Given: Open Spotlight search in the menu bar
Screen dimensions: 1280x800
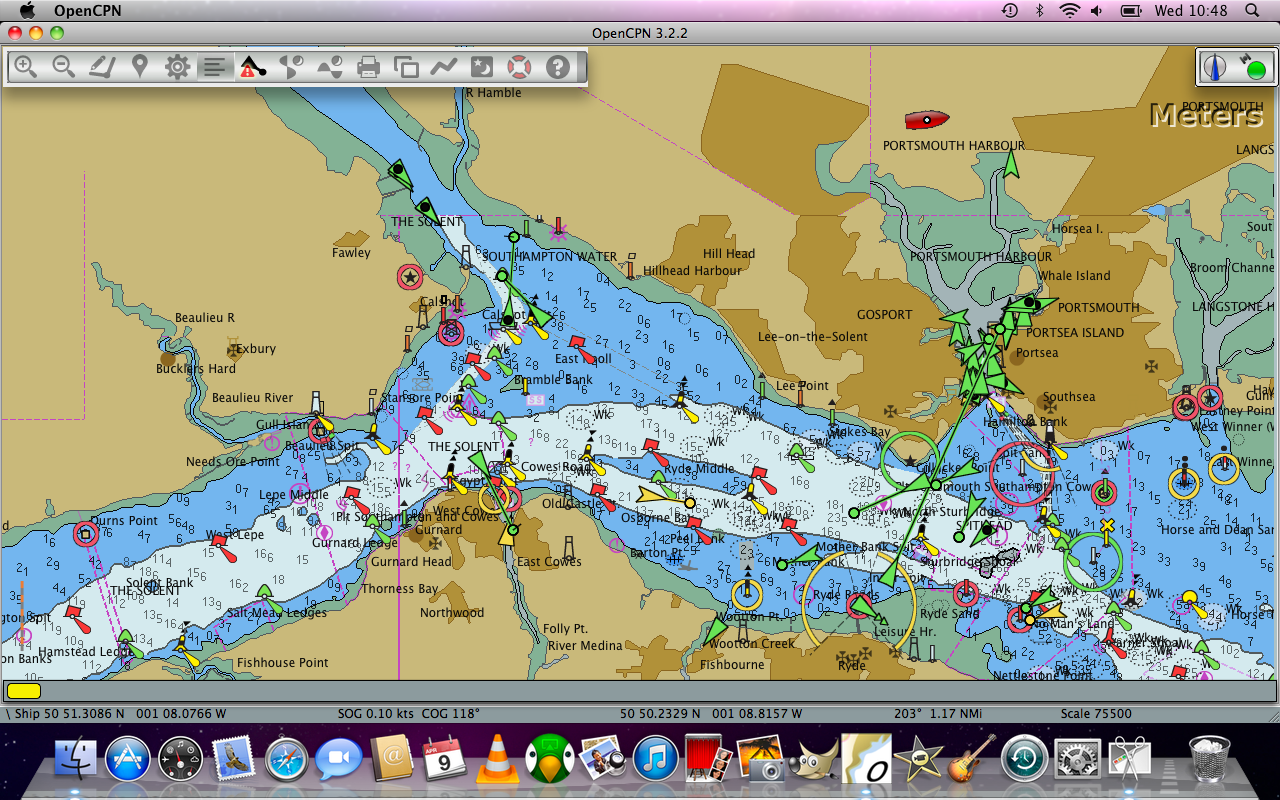Looking at the screenshot, I should [x=1253, y=11].
